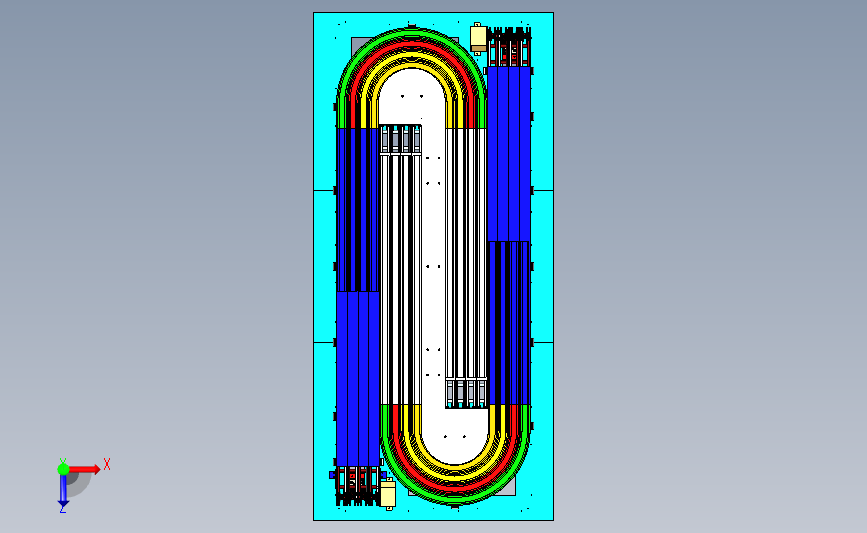Select the pale yellow motor box at model bottom

pos(388,494)
